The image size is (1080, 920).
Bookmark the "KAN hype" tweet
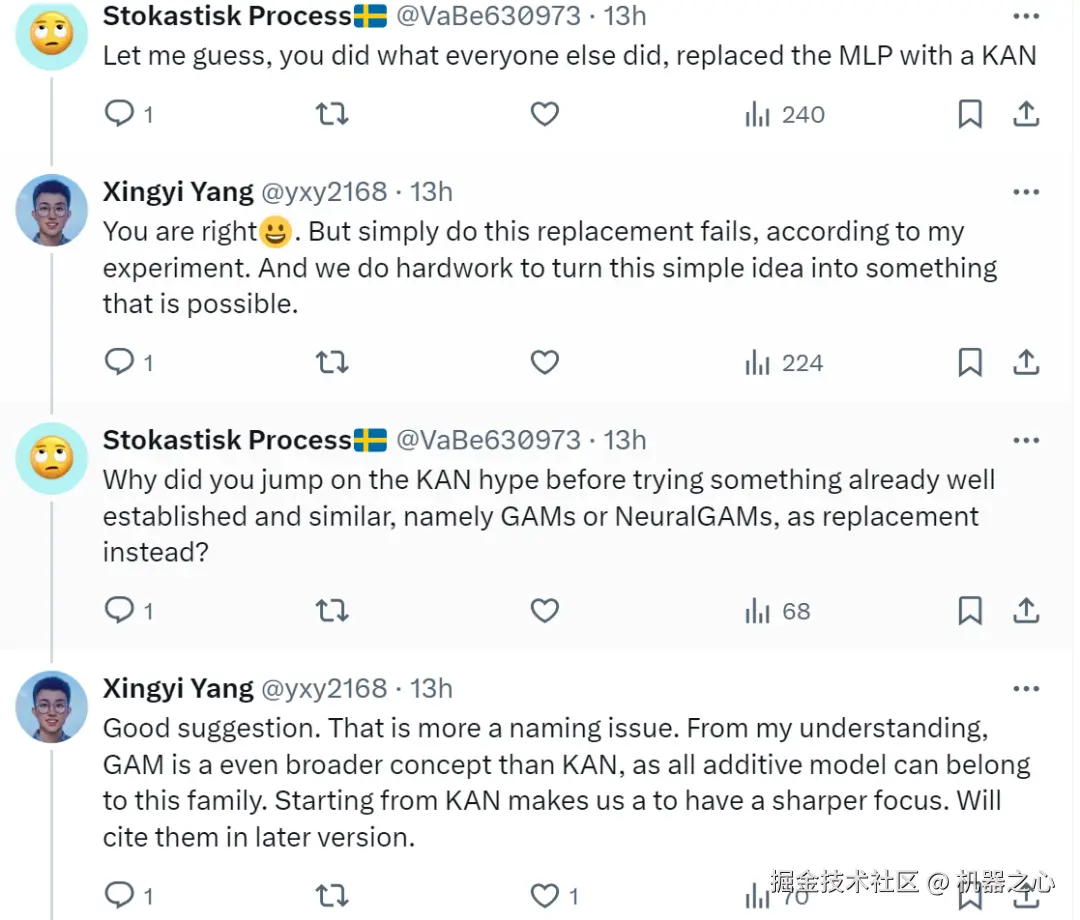(x=970, y=611)
